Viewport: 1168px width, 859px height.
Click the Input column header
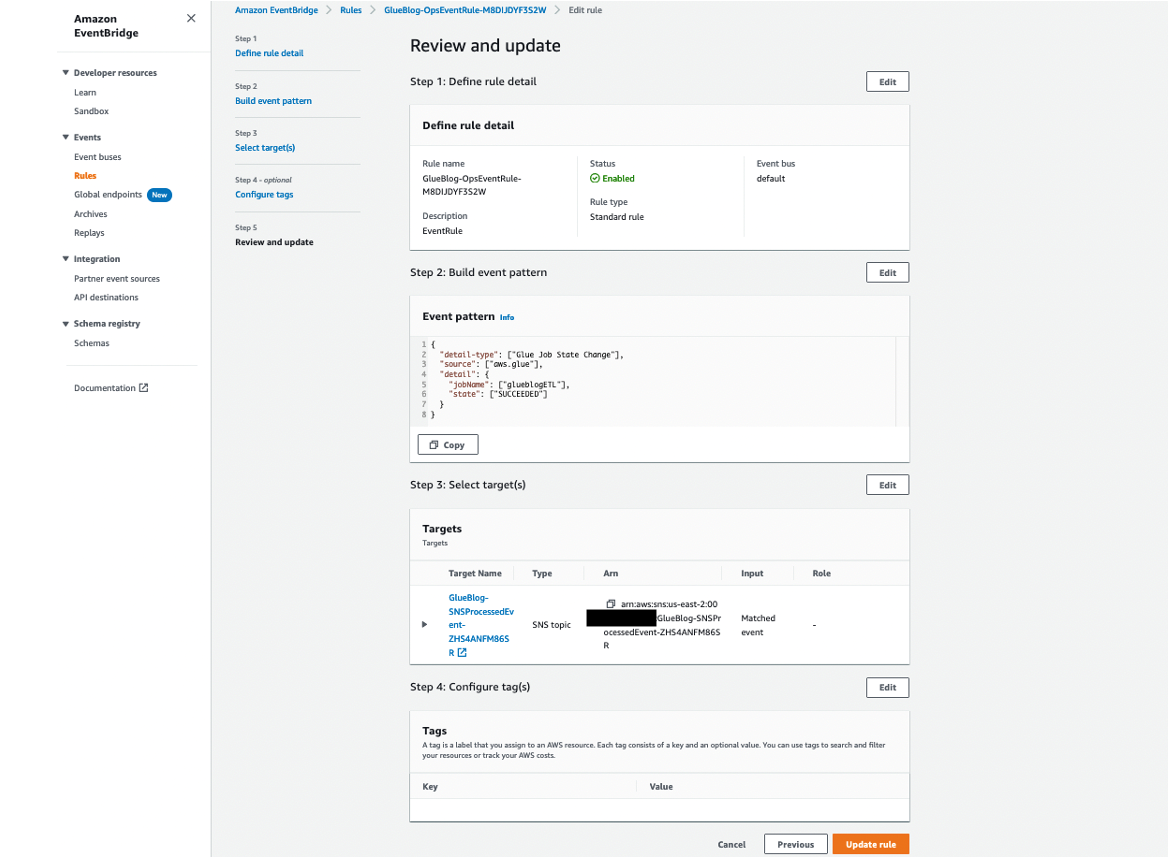(752, 574)
